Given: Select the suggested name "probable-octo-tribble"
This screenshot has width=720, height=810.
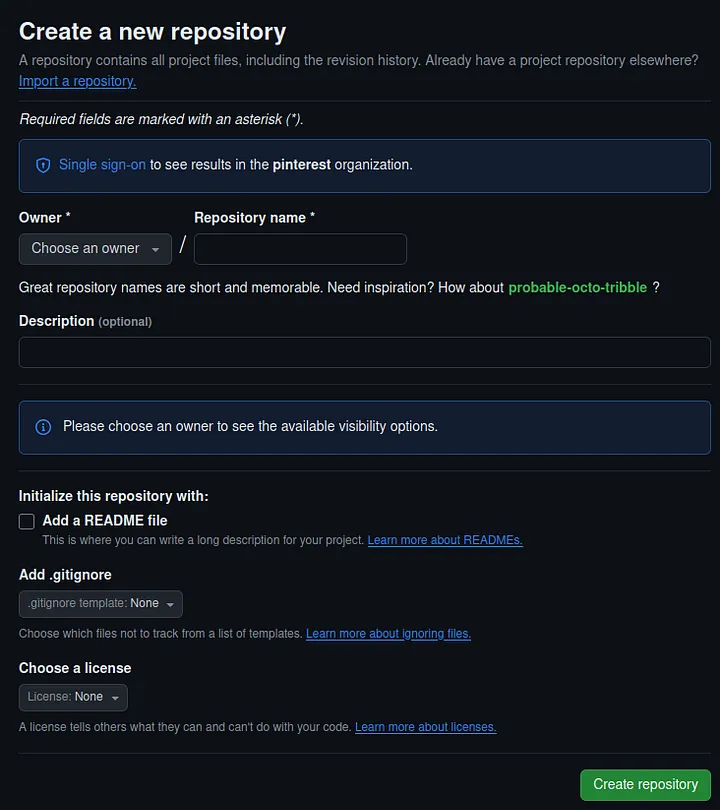Looking at the screenshot, I should pos(578,287).
